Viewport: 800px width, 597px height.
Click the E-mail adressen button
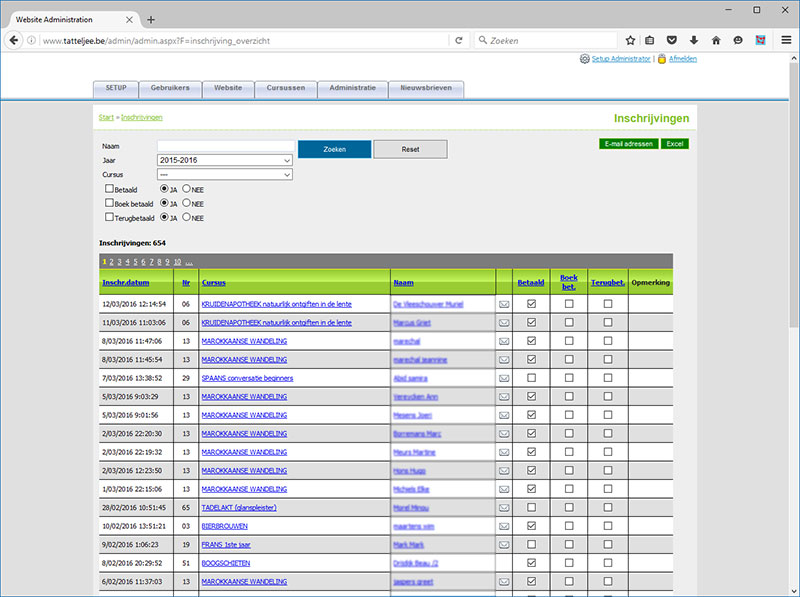coord(629,144)
